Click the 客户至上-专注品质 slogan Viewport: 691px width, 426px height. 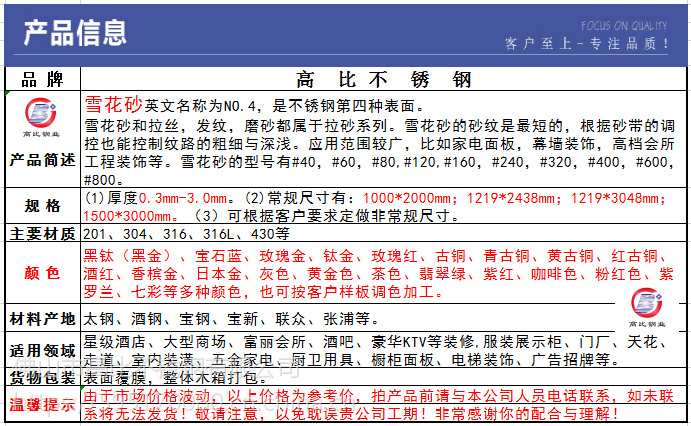point(587,43)
